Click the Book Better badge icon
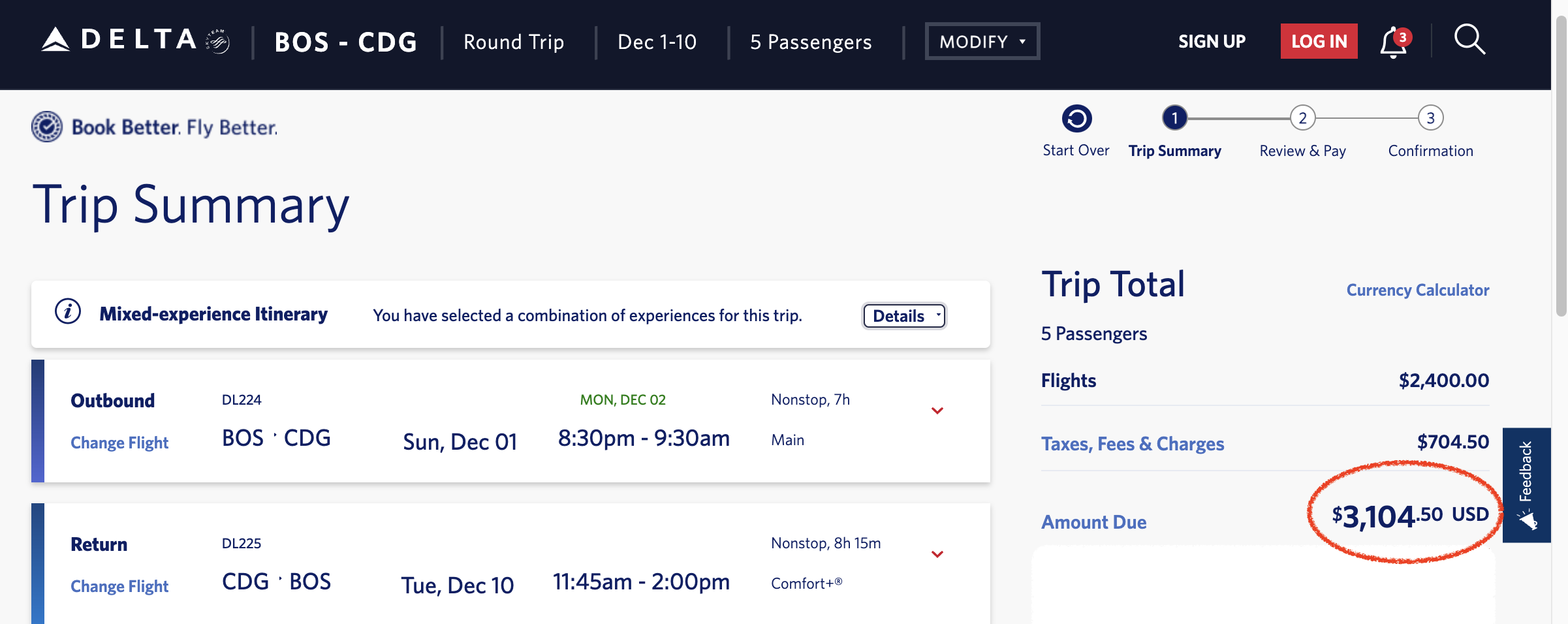This screenshot has width=1568, height=624. tap(47, 127)
